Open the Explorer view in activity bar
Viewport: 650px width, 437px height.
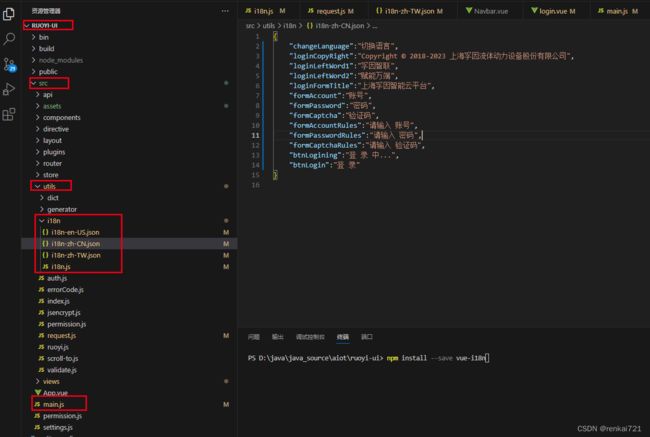[9, 14]
